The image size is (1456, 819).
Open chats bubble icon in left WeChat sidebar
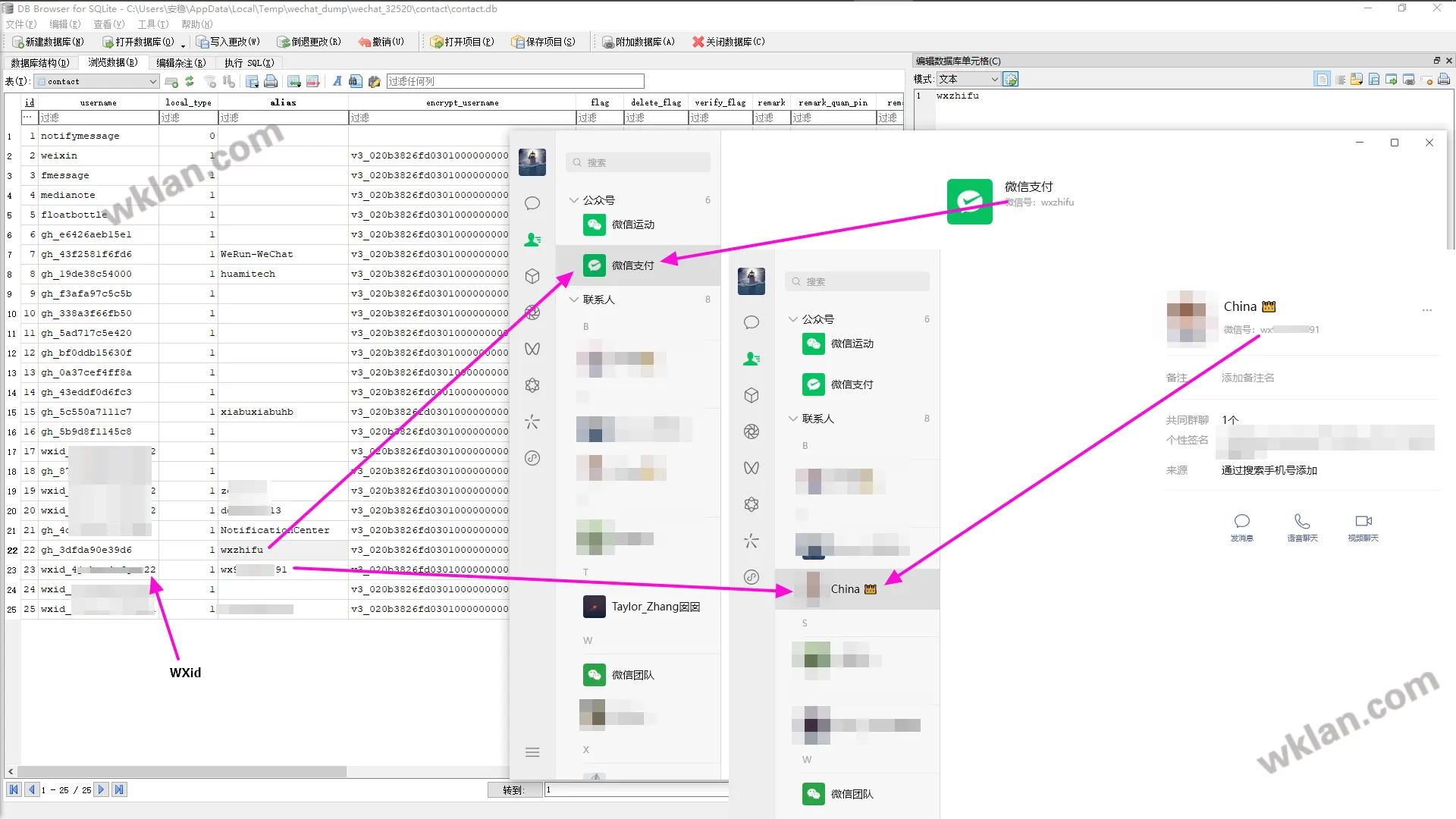[532, 203]
